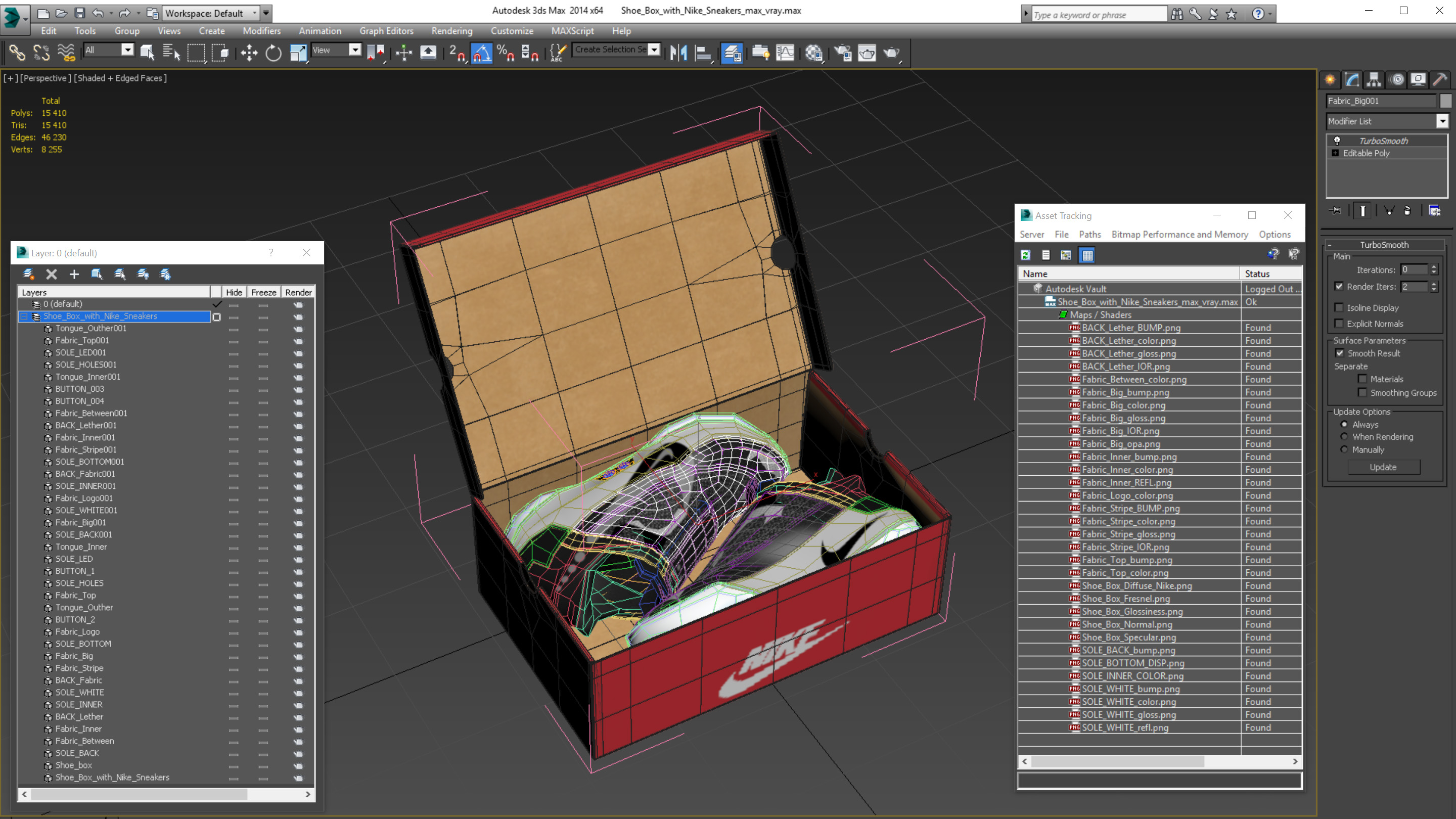Click the Mirror tool icon

click(678, 53)
